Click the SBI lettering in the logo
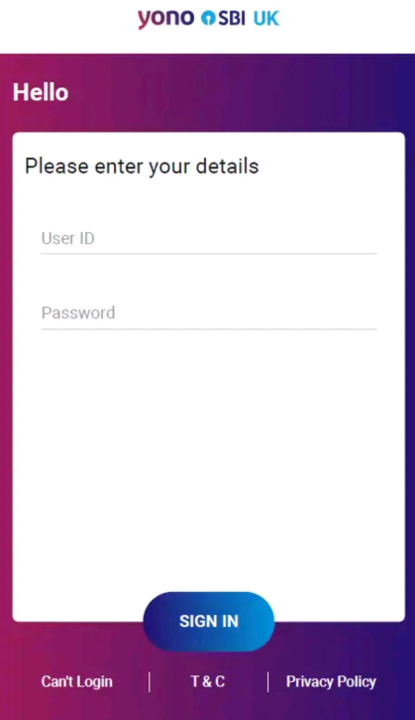 (x=231, y=18)
